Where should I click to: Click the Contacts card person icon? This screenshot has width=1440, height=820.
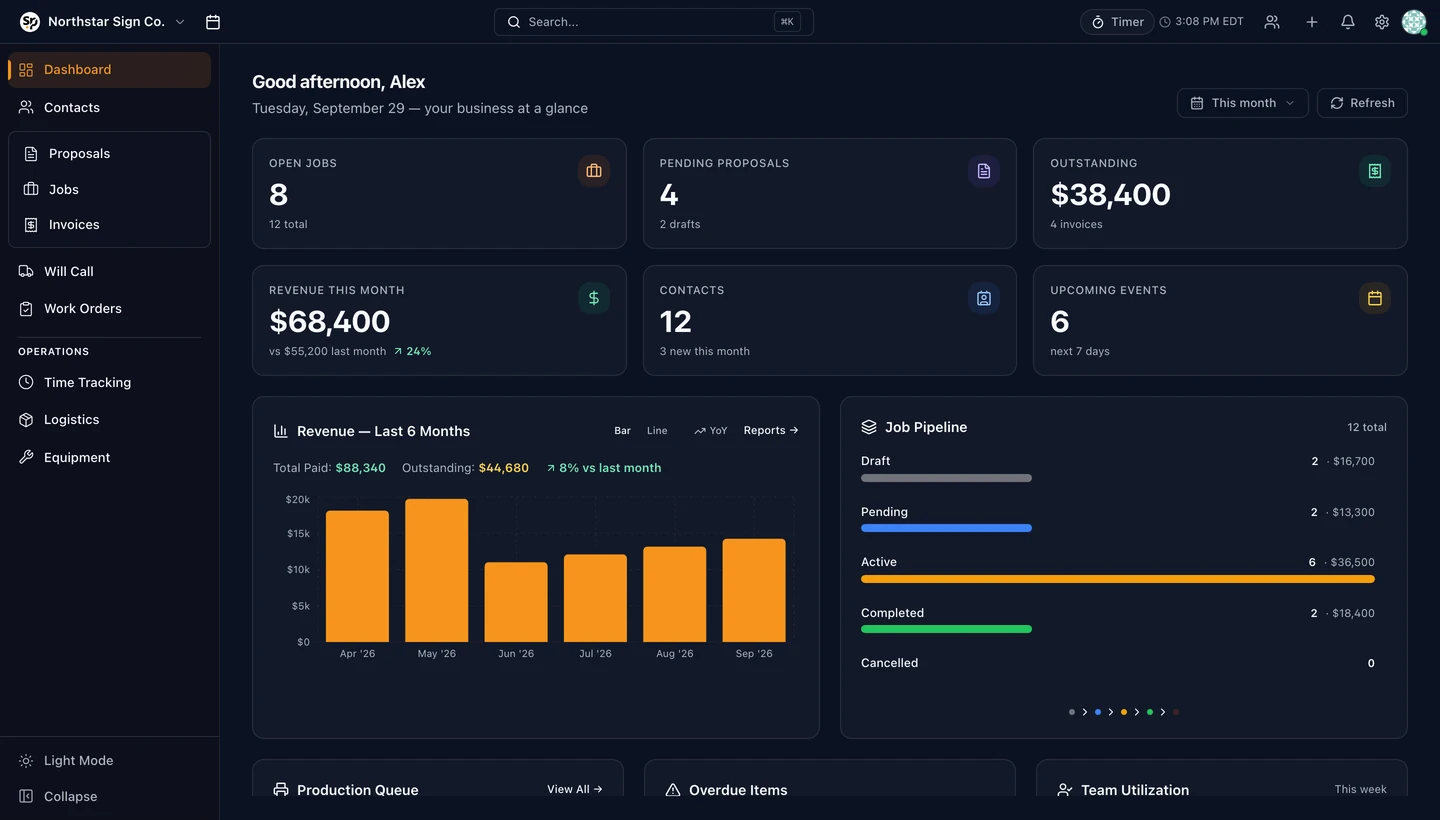pos(984,298)
